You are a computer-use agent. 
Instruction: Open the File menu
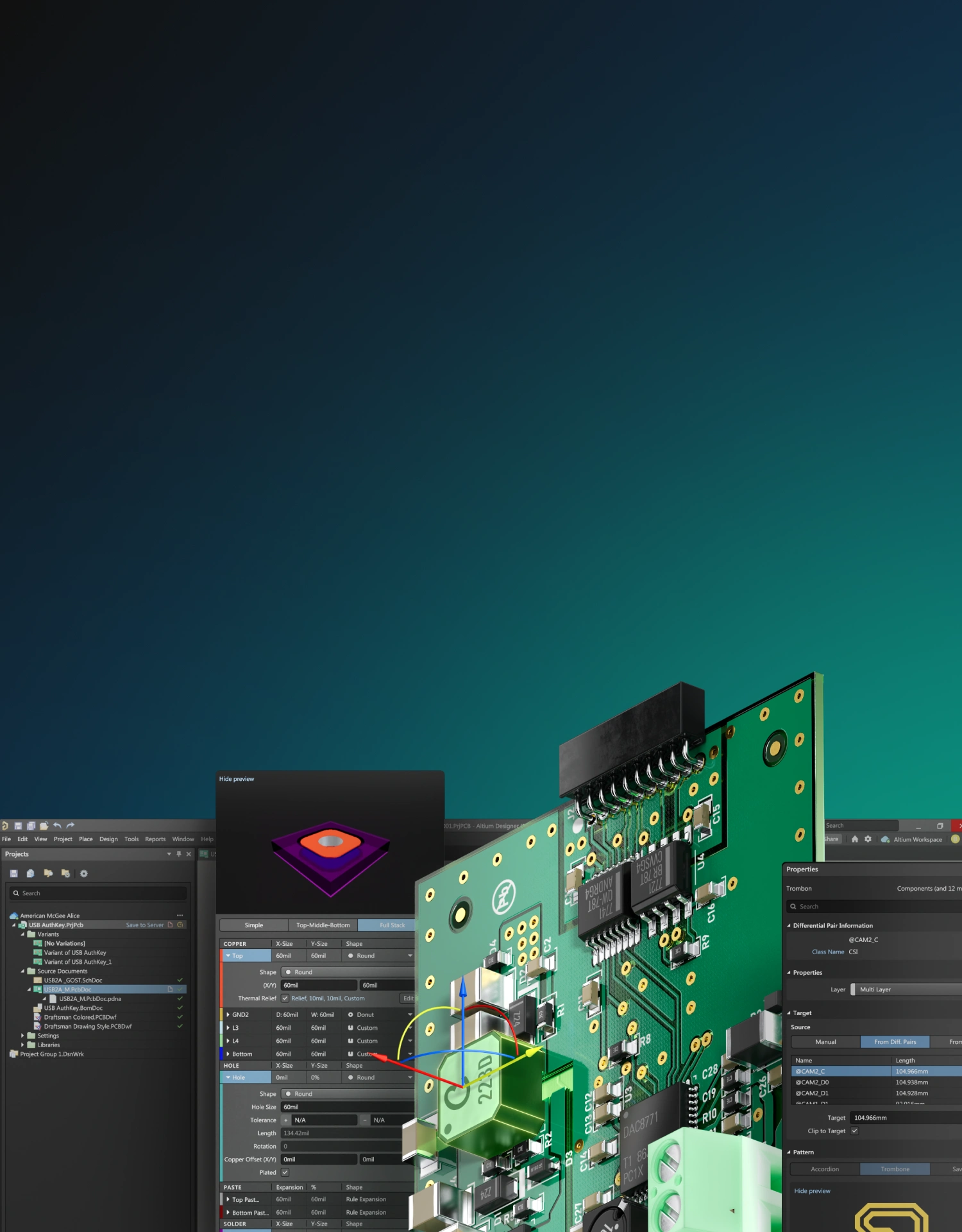pos(6,839)
